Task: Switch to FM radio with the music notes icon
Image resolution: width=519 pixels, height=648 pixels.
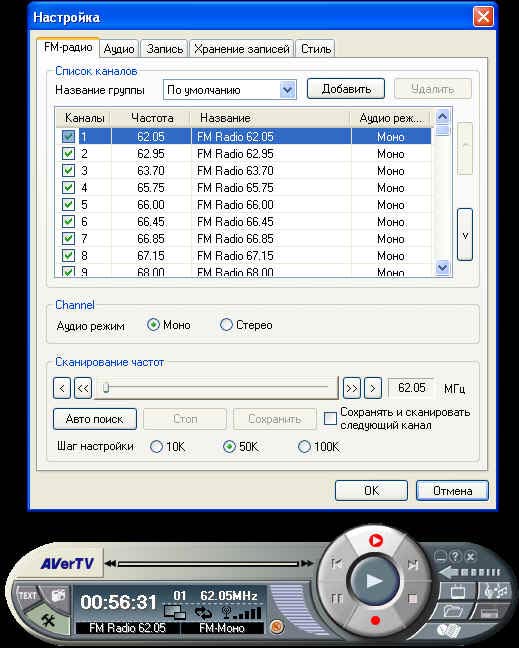Action: click(495, 591)
